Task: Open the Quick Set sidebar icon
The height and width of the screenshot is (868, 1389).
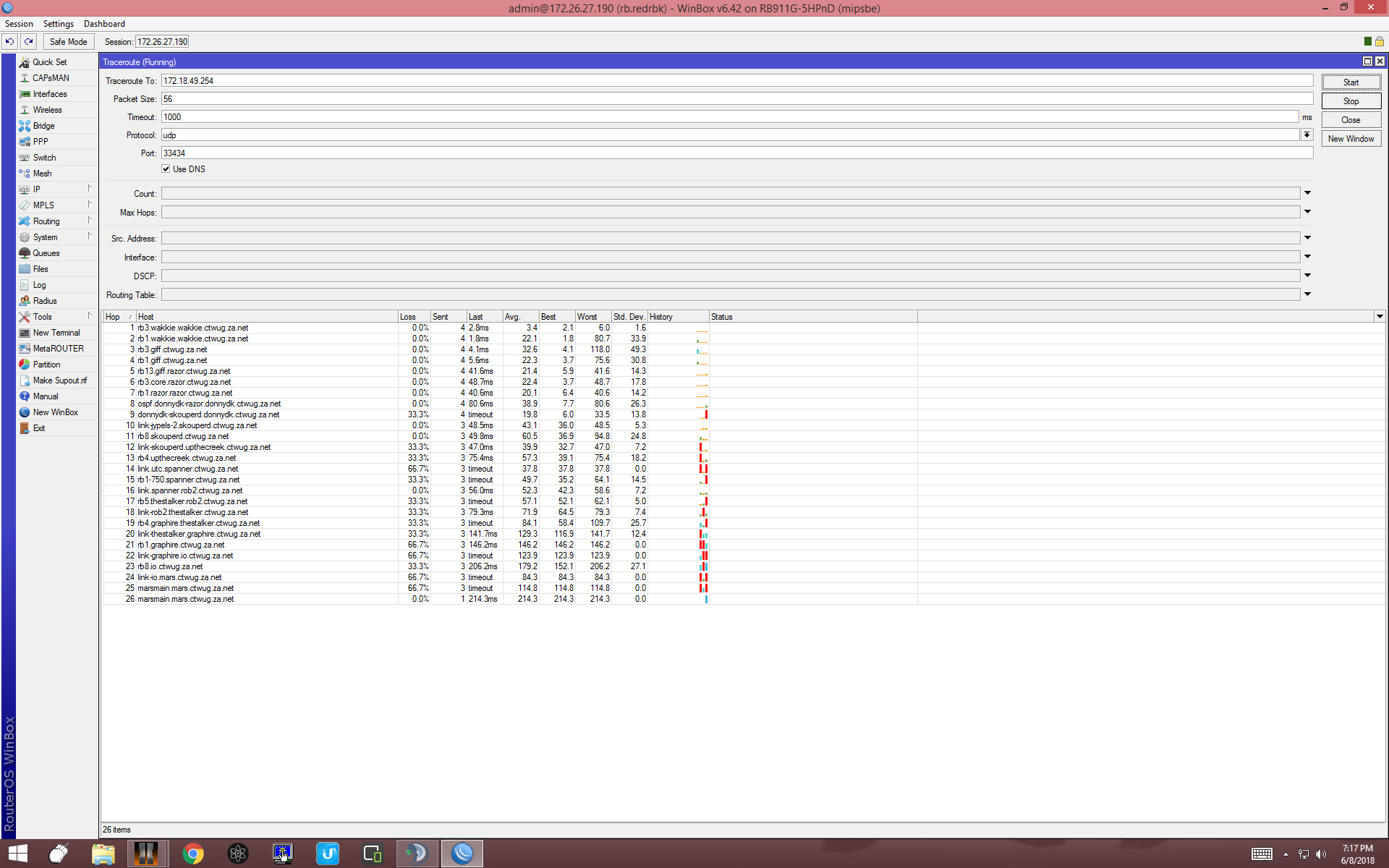Action: pyautogui.click(x=25, y=62)
